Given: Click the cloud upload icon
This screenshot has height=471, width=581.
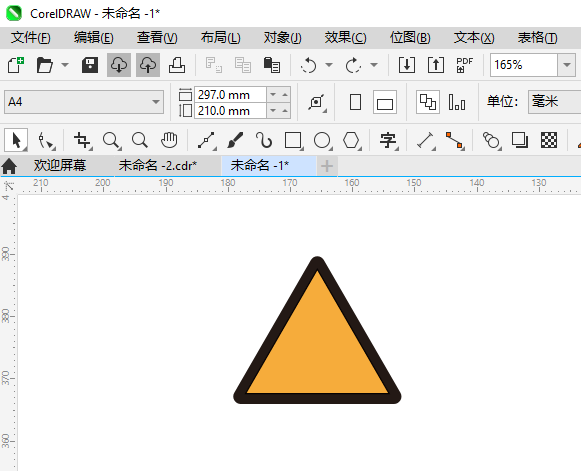Looking at the screenshot, I should point(148,65).
